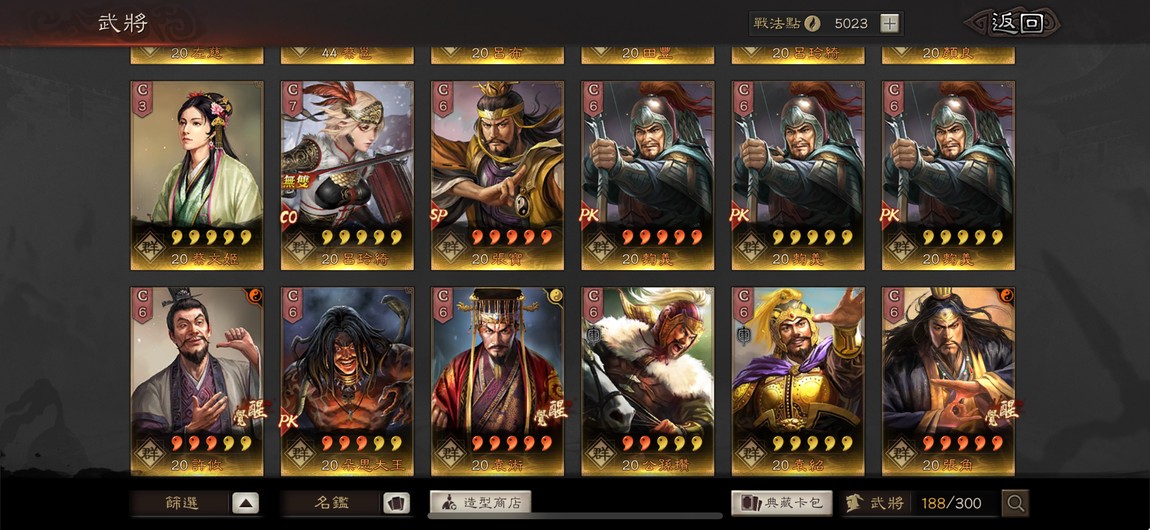Open the 篩選 filter label
Image resolution: width=1150 pixels, height=530 pixels.
click(x=181, y=504)
